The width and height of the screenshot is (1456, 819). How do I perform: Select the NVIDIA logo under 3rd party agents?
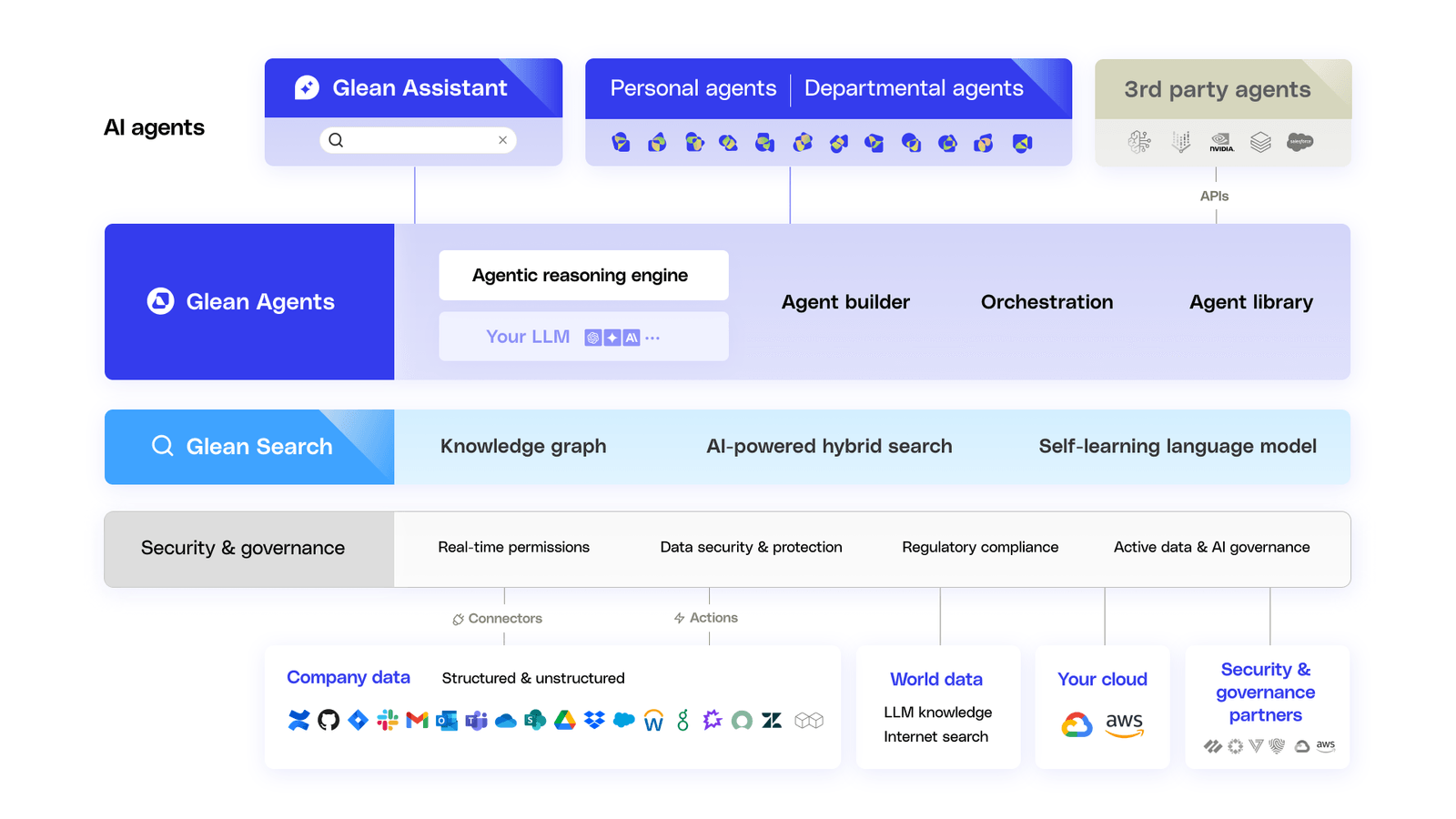pos(1221,142)
